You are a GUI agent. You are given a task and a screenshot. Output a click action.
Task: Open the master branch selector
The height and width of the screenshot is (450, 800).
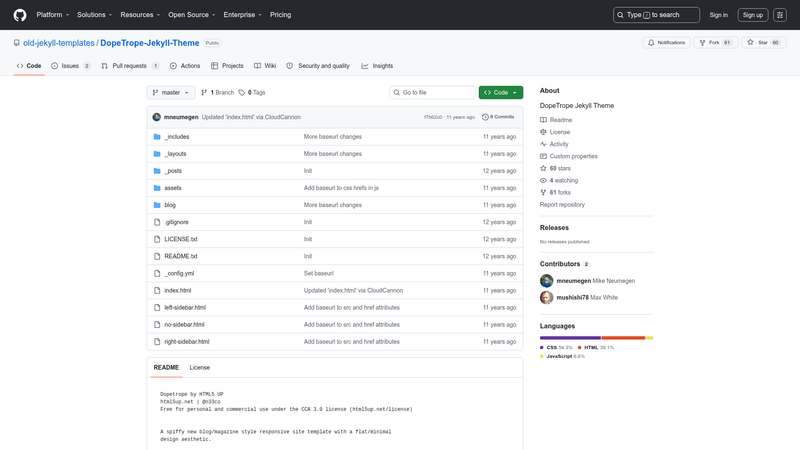click(x=171, y=92)
